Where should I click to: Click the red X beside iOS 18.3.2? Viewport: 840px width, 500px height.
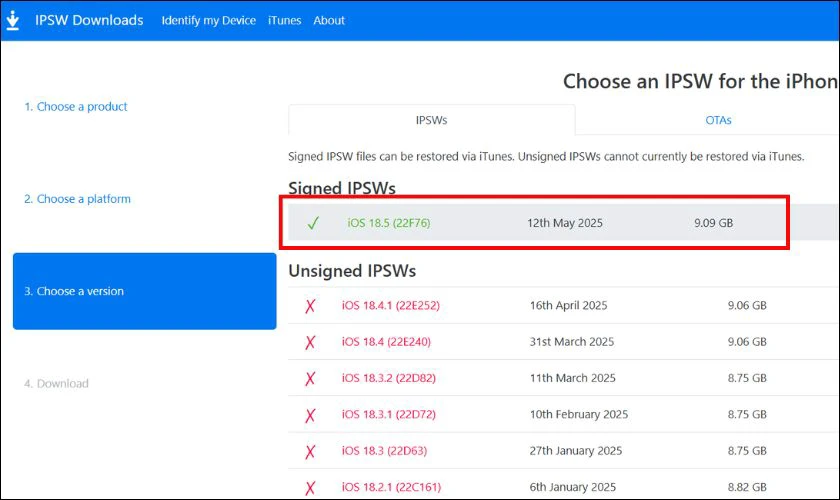point(310,379)
